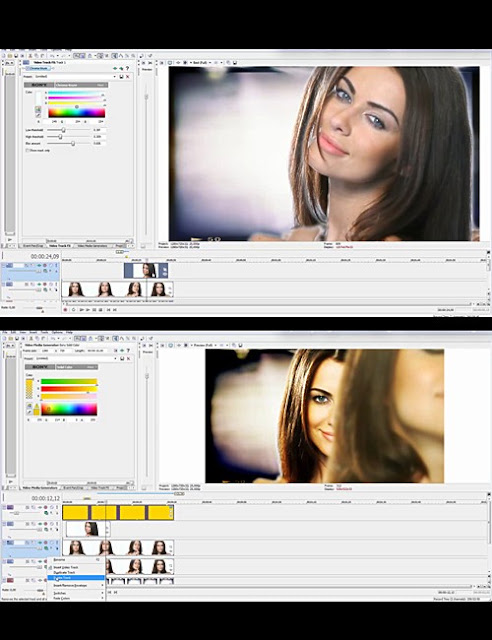
Task: Click Save icon in lower window toolbar
Action: tap(16, 338)
